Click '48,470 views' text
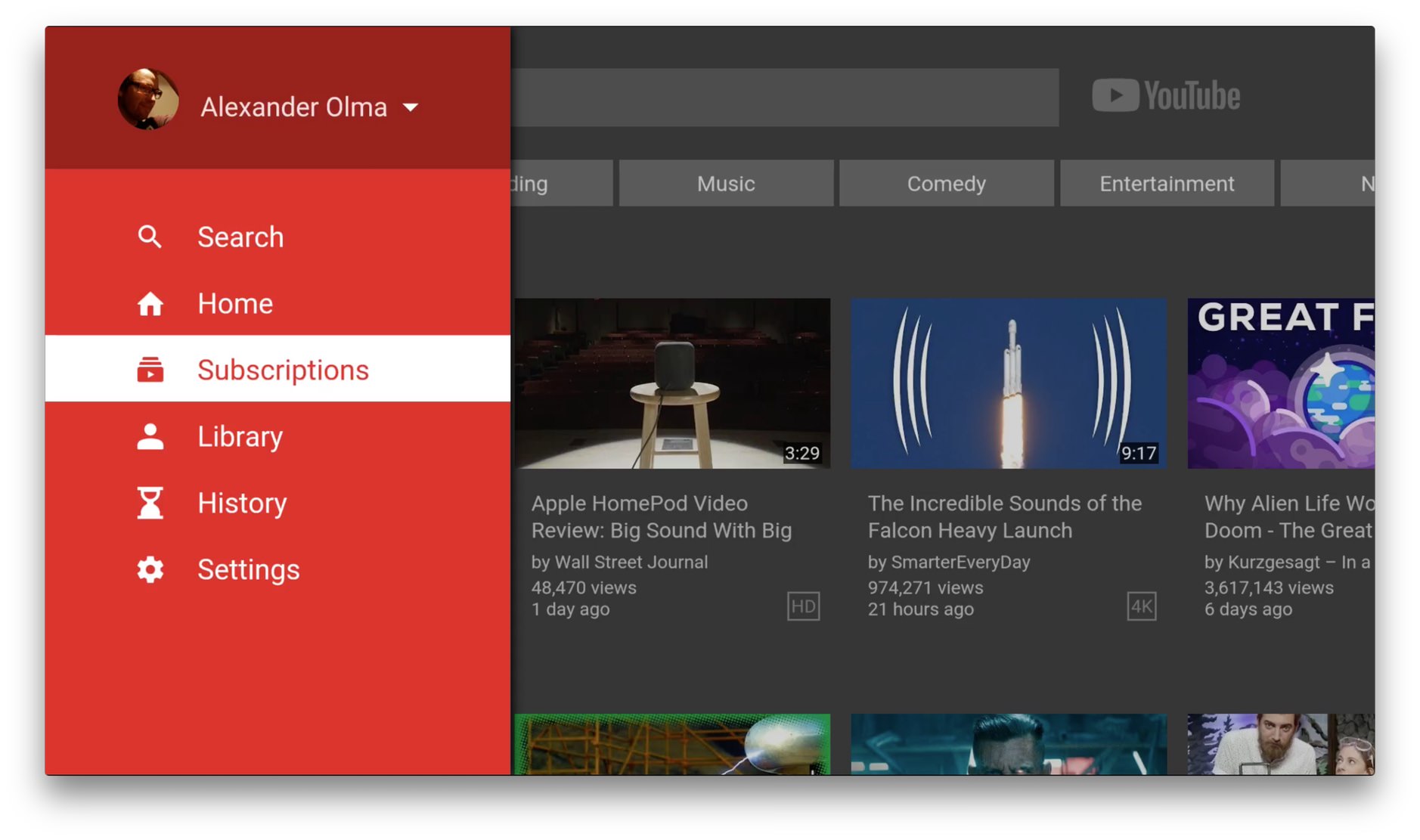Viewport: 1420px width, 840px height. point(584,587)
